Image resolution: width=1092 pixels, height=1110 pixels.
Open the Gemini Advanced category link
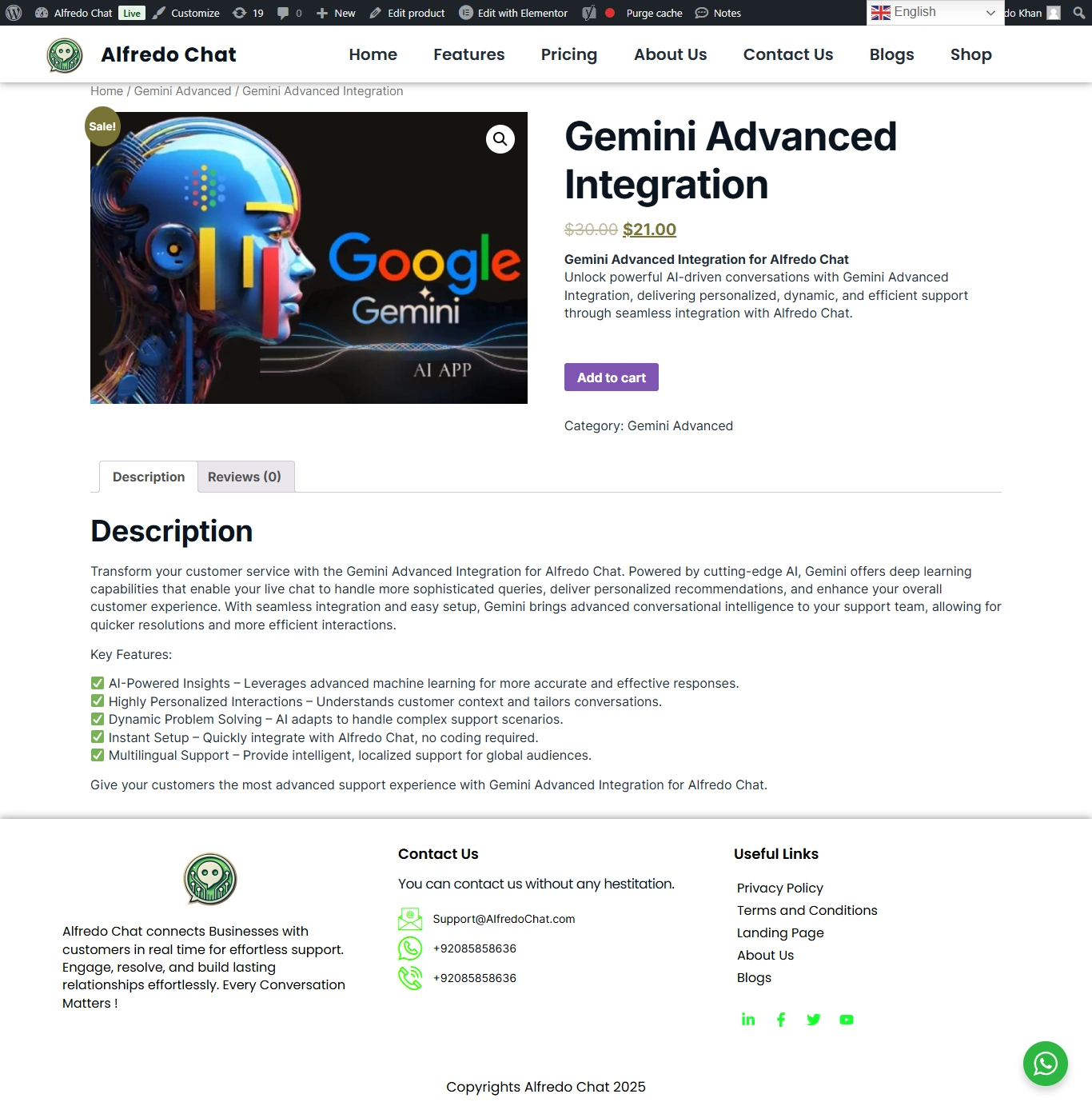[x=680, y=426]
